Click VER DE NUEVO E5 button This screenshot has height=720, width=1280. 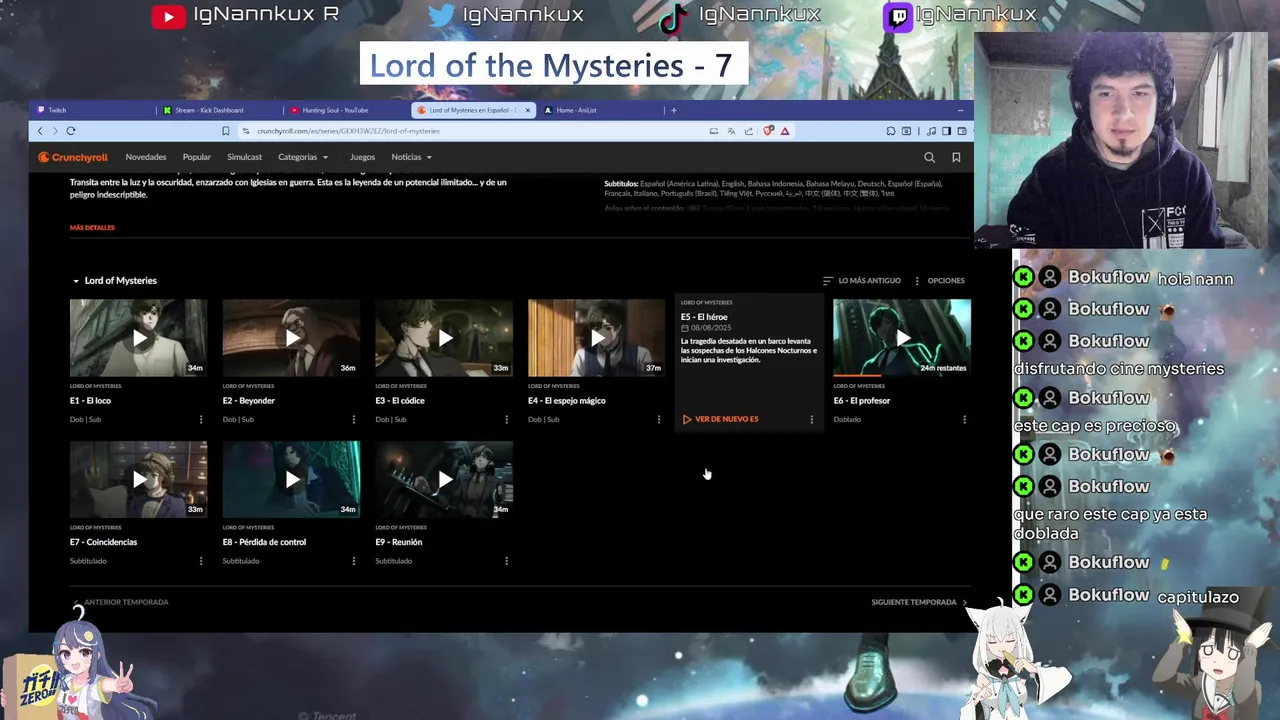pos(720,419)
